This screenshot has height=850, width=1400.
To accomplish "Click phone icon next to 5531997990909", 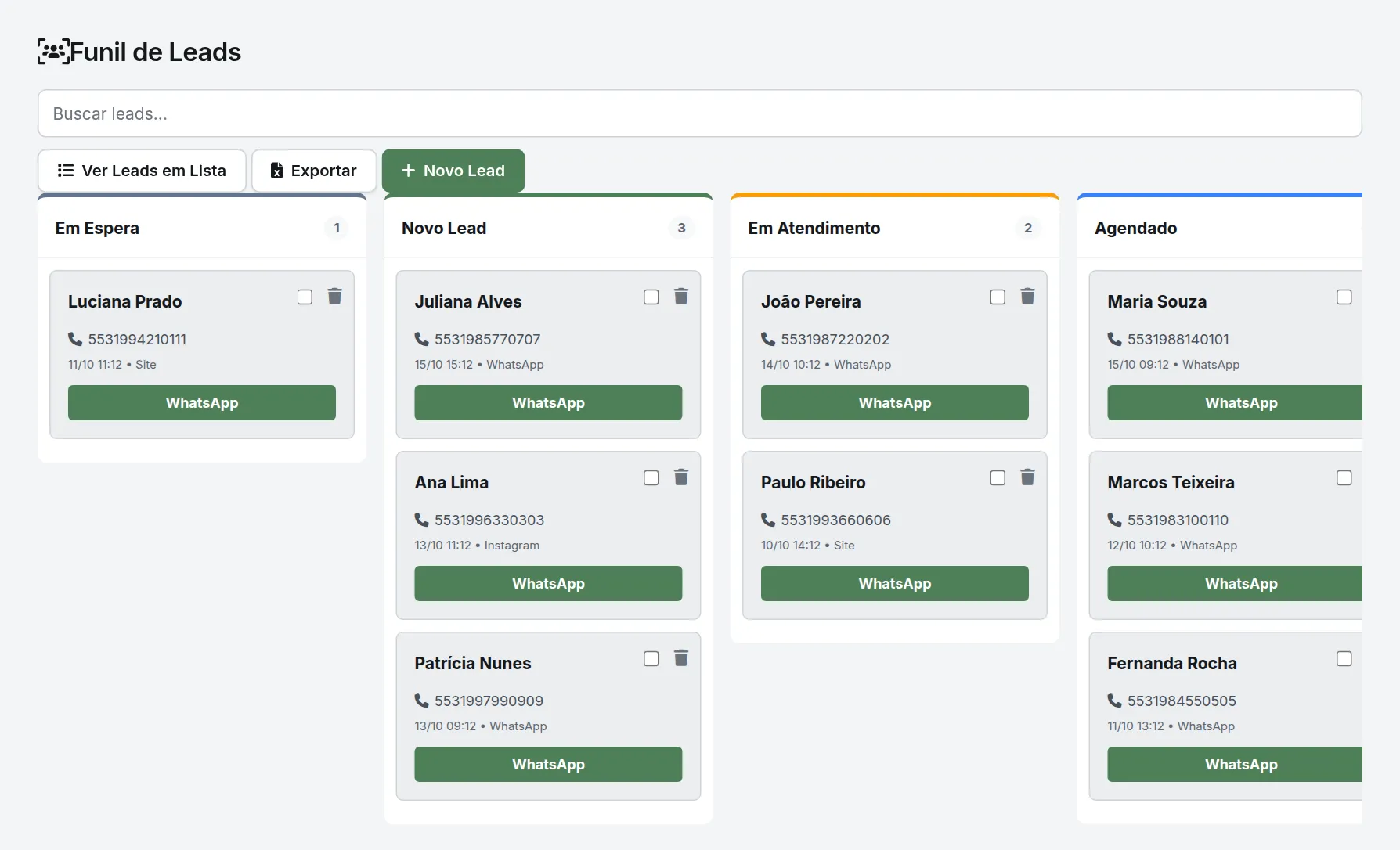I will [421, 701].
